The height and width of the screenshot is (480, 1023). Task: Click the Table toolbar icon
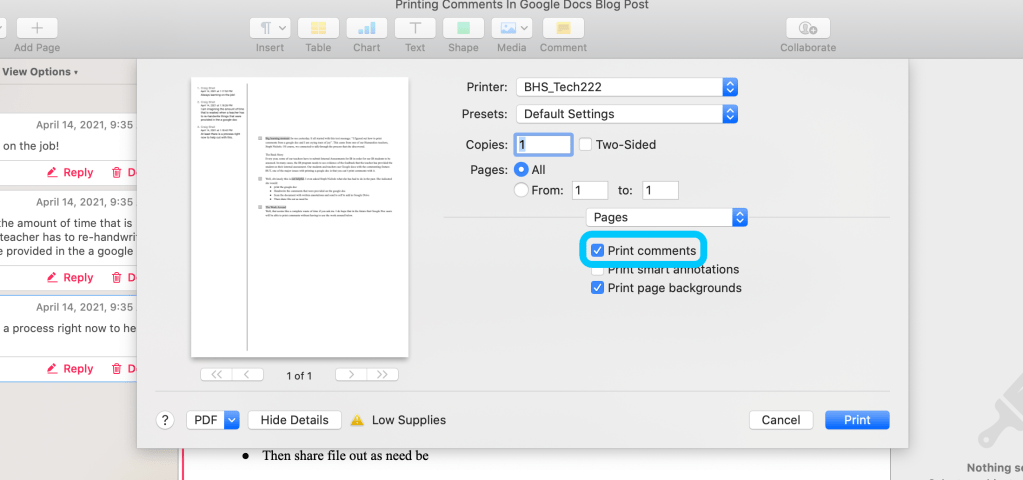[318, 29]
